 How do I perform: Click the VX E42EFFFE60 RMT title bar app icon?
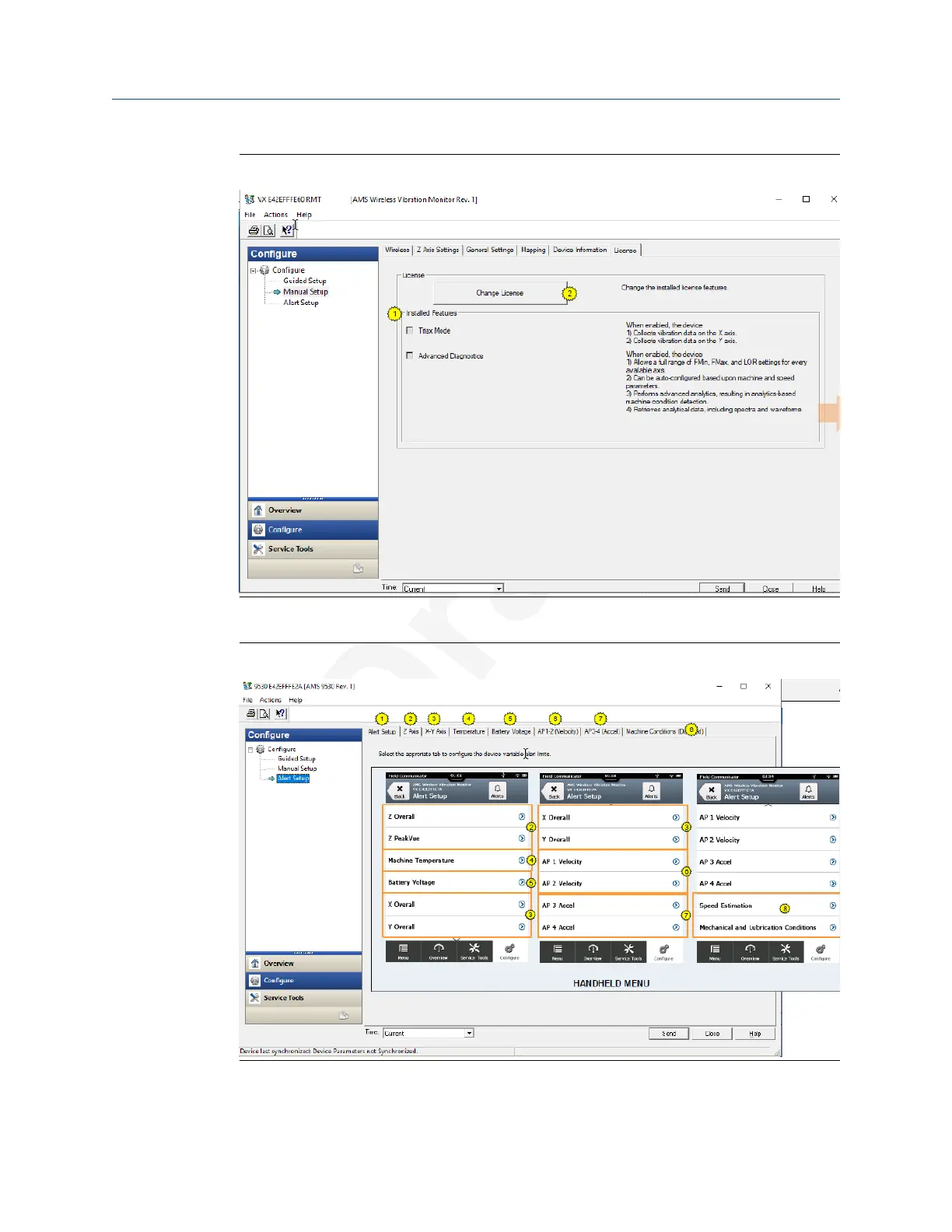click(x=250, y=199)
